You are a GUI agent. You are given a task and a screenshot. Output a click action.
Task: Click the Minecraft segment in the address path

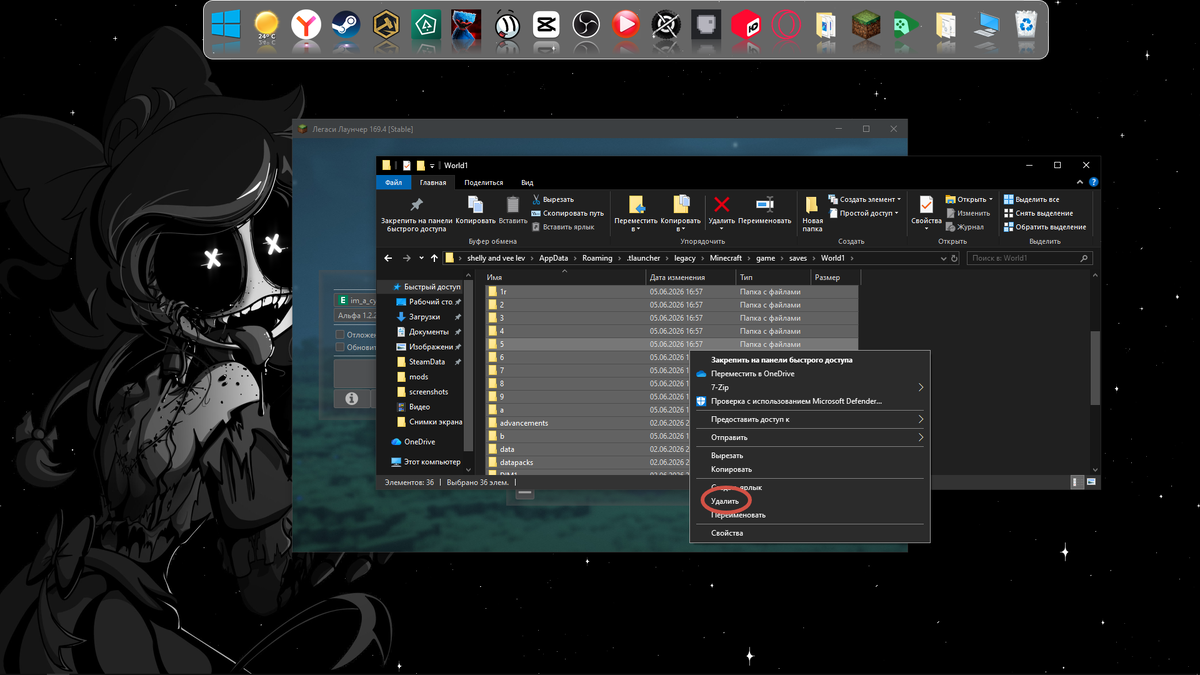(x=726, y=258)
